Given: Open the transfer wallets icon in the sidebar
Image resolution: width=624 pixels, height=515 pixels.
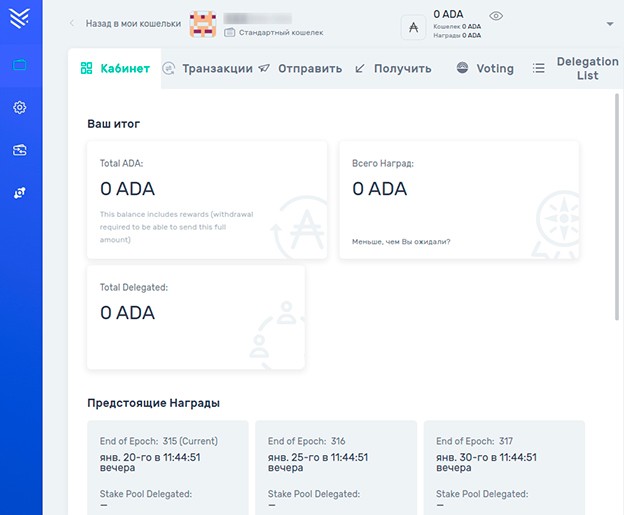Looking at the screenshot, I should coord(20,150).
